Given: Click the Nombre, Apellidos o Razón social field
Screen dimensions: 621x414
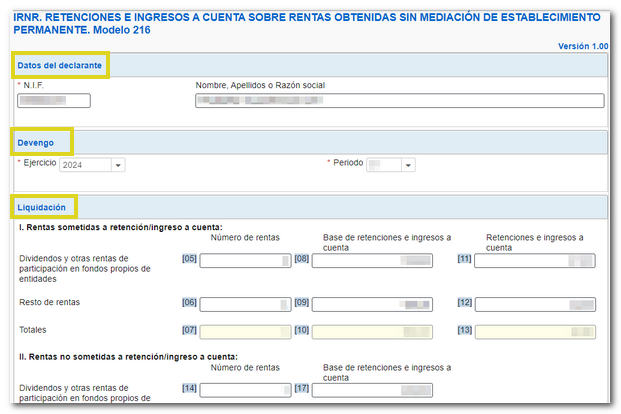Looking at the screenshot, I should click(x=400, y=100).
